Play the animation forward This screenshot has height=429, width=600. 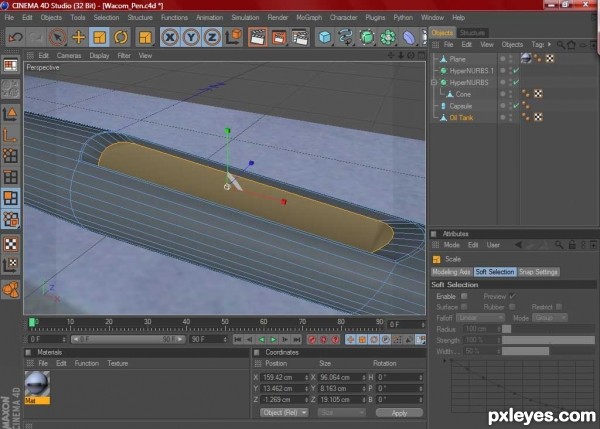point(273,339)
